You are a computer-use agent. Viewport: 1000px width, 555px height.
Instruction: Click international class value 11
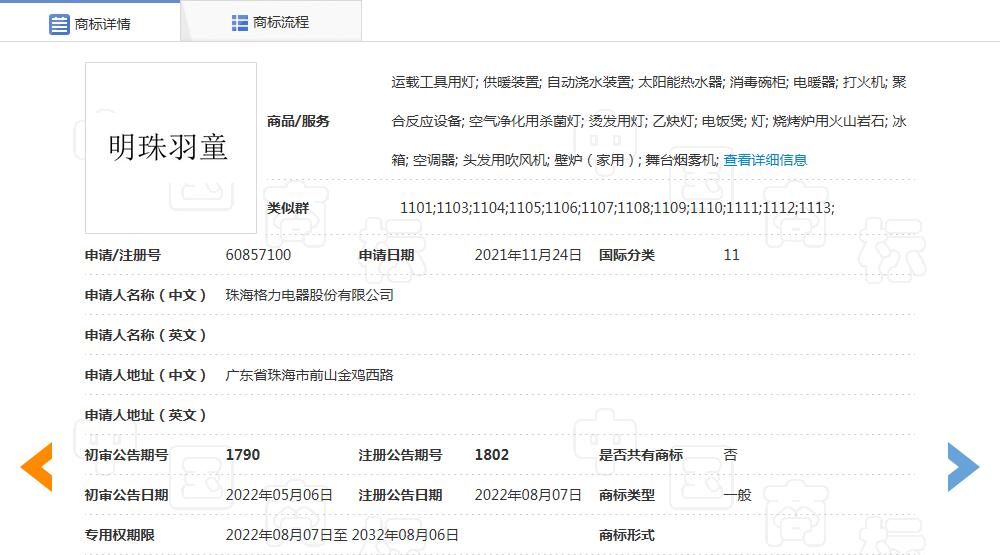point(732,255)
